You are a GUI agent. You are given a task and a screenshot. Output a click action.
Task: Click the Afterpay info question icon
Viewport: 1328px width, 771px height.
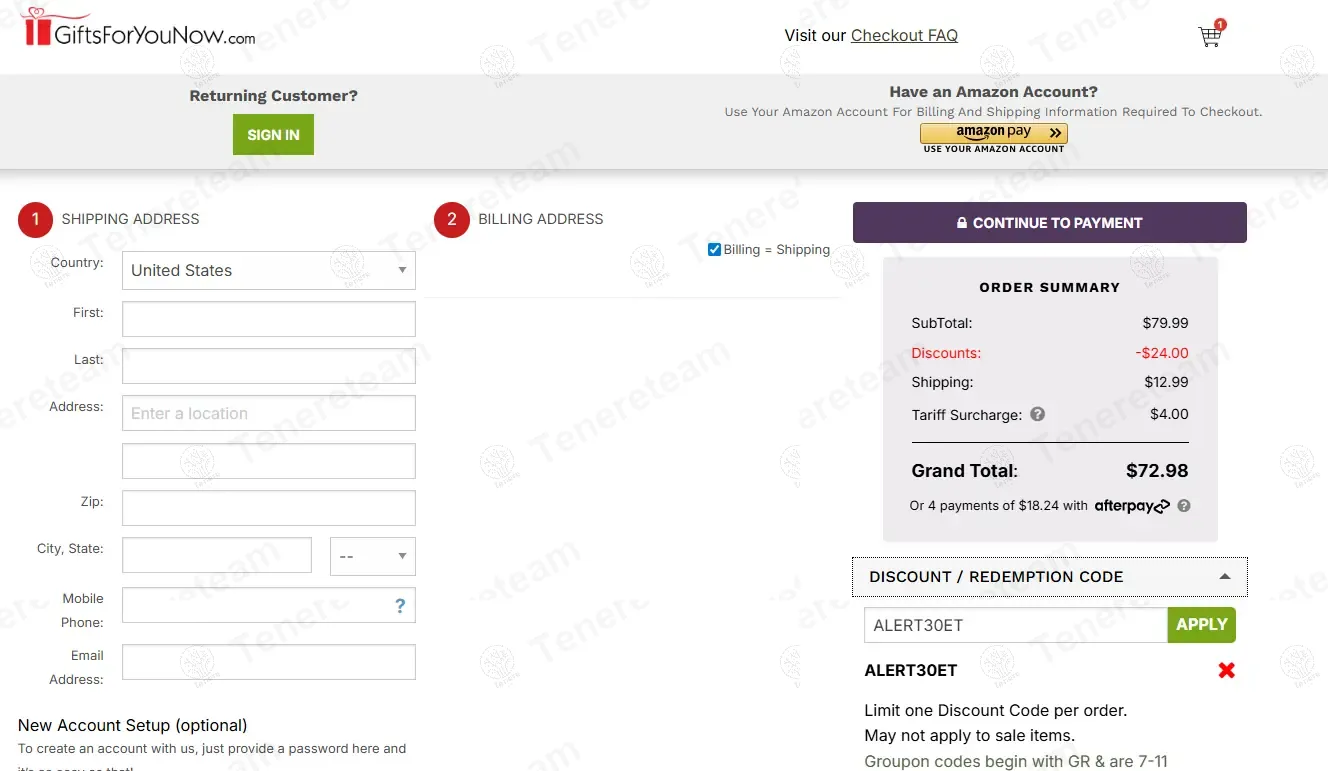pyautogui.click(x=1184, y=506)
